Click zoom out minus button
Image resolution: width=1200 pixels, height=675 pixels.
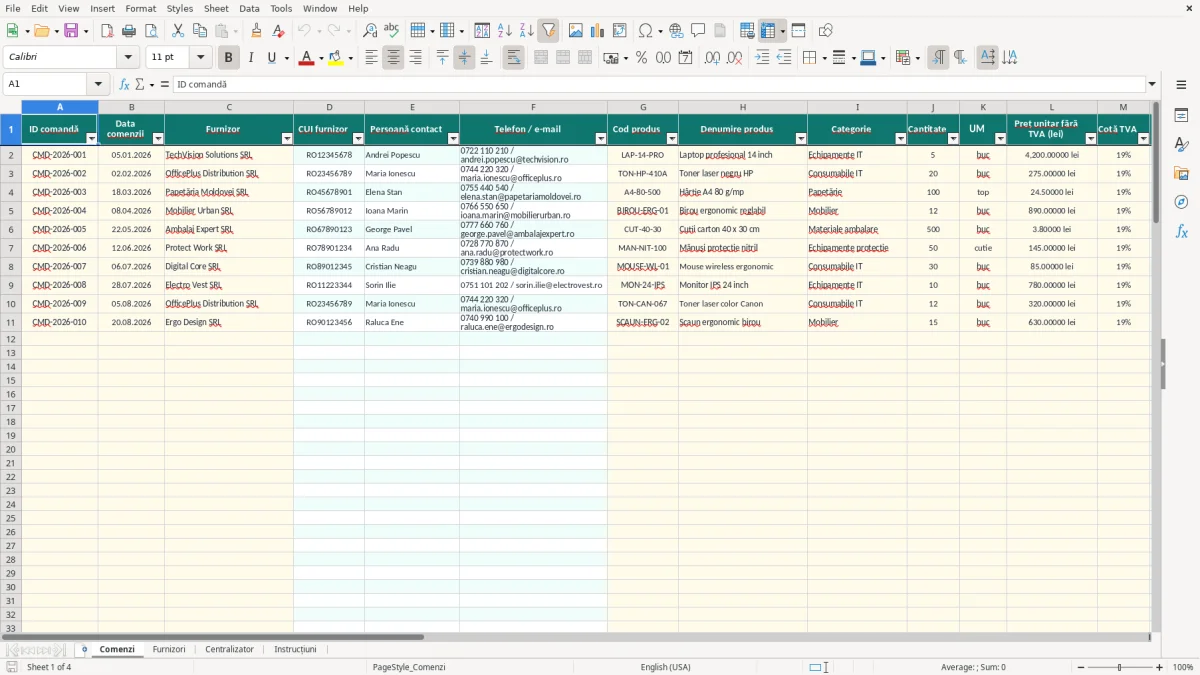pyautogui.click(x=1081, y=667)
